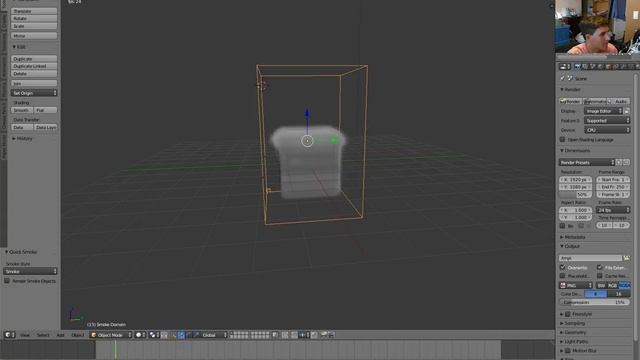Enable the Motion Blur panel checkbox
Viewport: 640px width, 360px height.
568,351
